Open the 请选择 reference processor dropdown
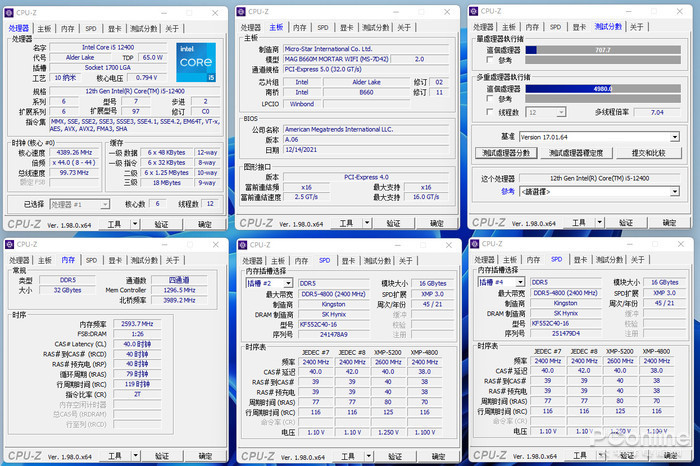This screenshot has height=466, width=700. (599, 191)
